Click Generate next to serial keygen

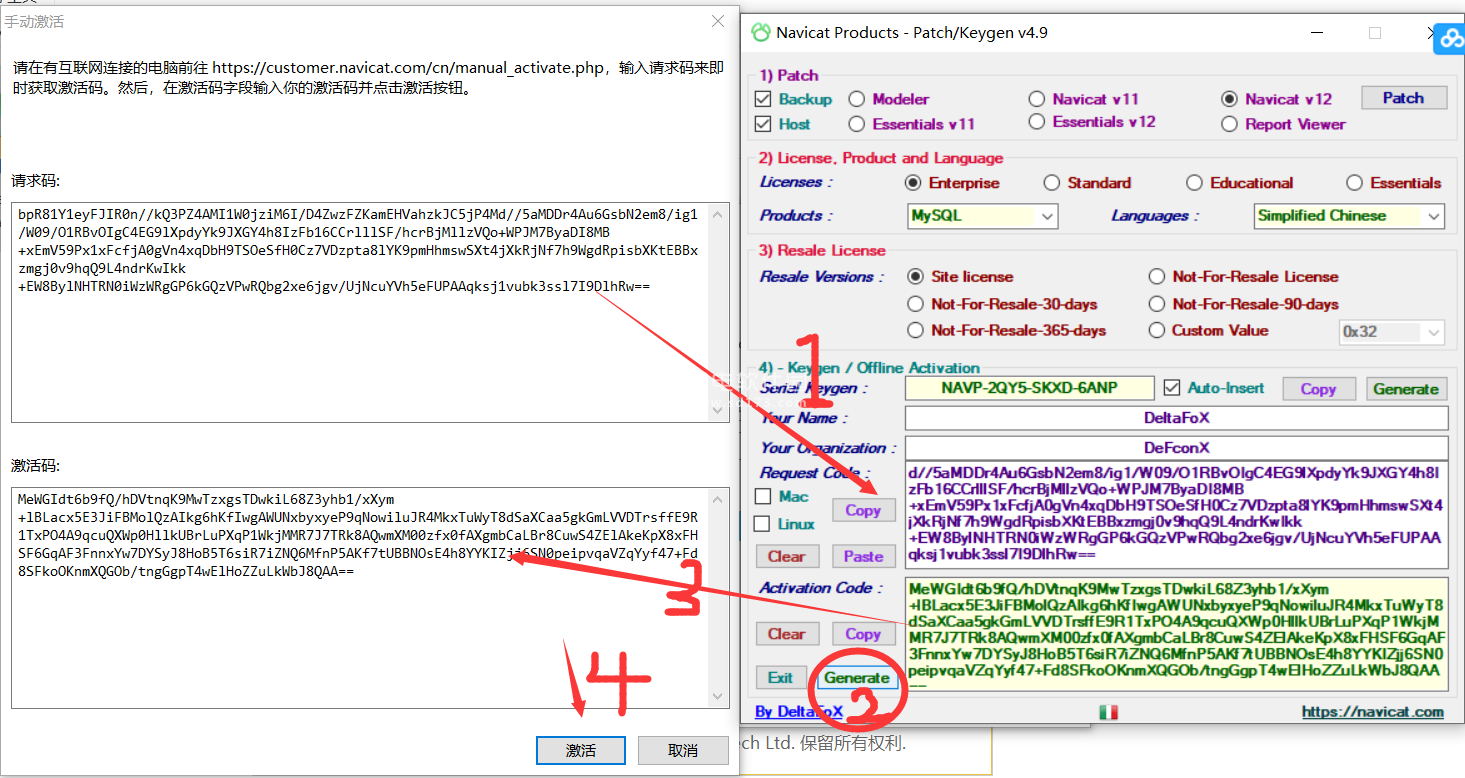coord(1405,389)
